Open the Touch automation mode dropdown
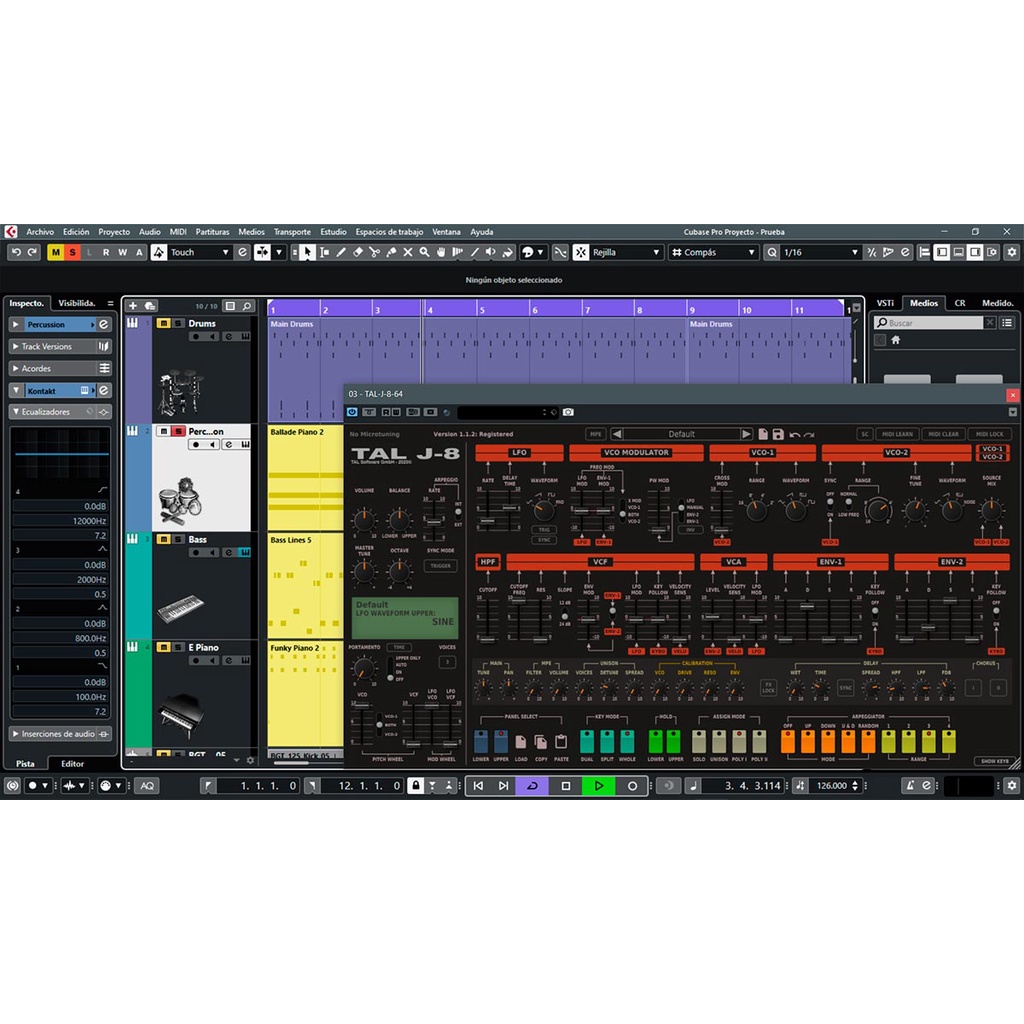Screen dimensions: 1024x1024 [x=200, y=252]
